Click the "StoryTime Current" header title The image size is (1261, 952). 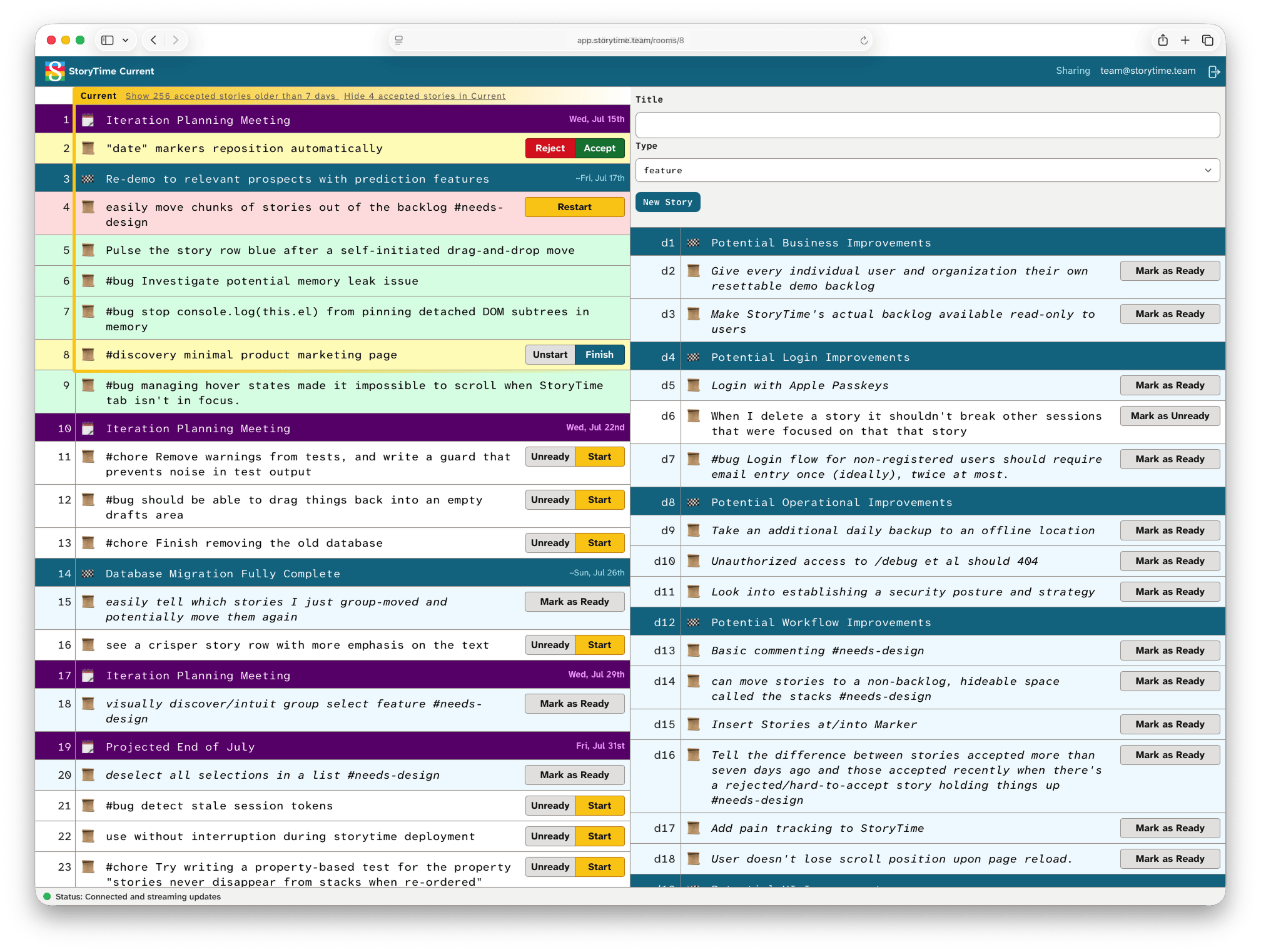coord(111,71)
